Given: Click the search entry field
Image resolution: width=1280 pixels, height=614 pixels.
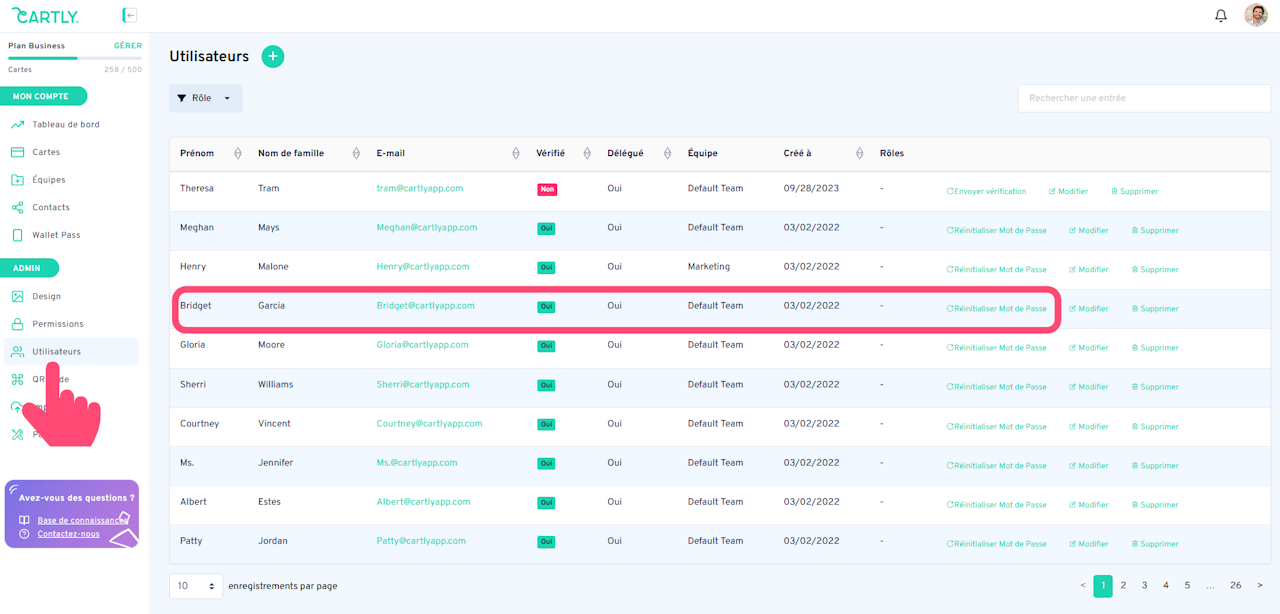Looking at the screenshot, I should point(1143,98).
